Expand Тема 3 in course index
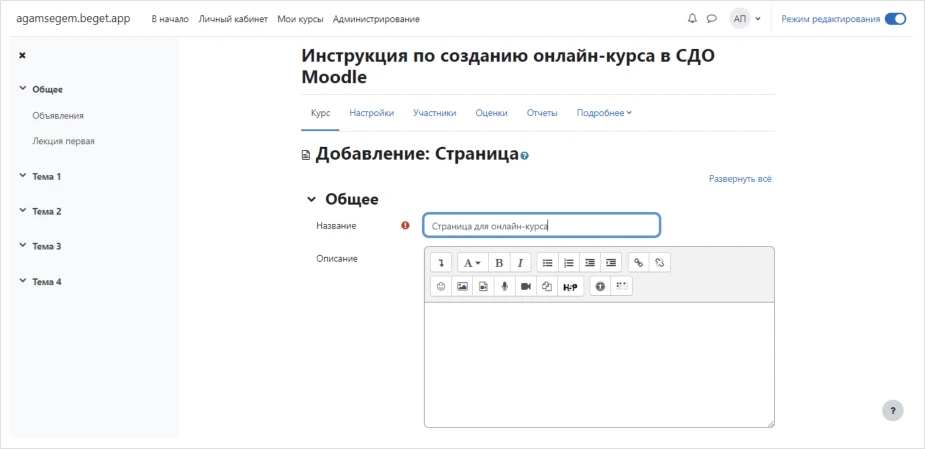The height and width of the screenshot is (449, 925). click(x=22, y=246)
